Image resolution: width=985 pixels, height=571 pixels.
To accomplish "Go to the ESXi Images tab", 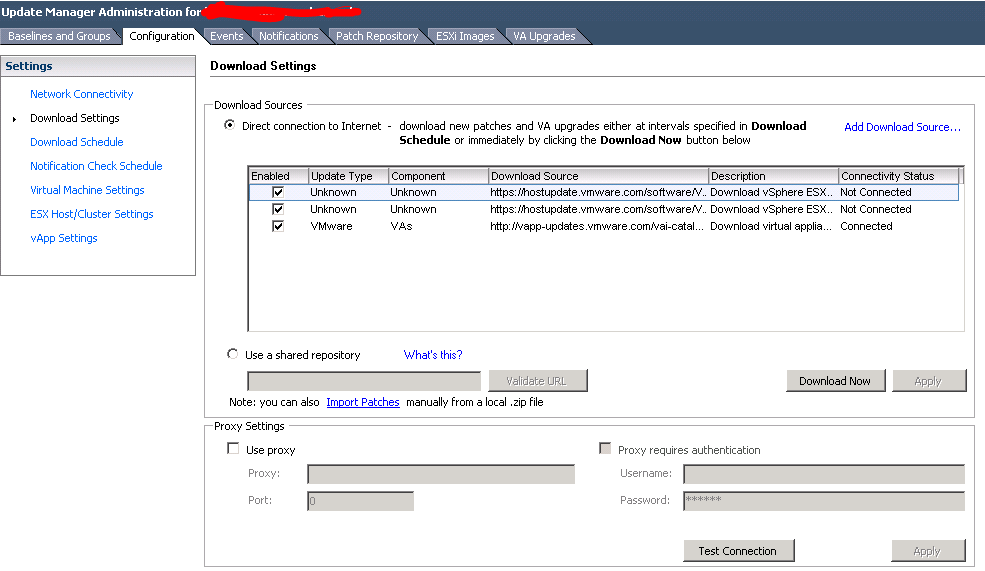I will click(x=465, y=36).
